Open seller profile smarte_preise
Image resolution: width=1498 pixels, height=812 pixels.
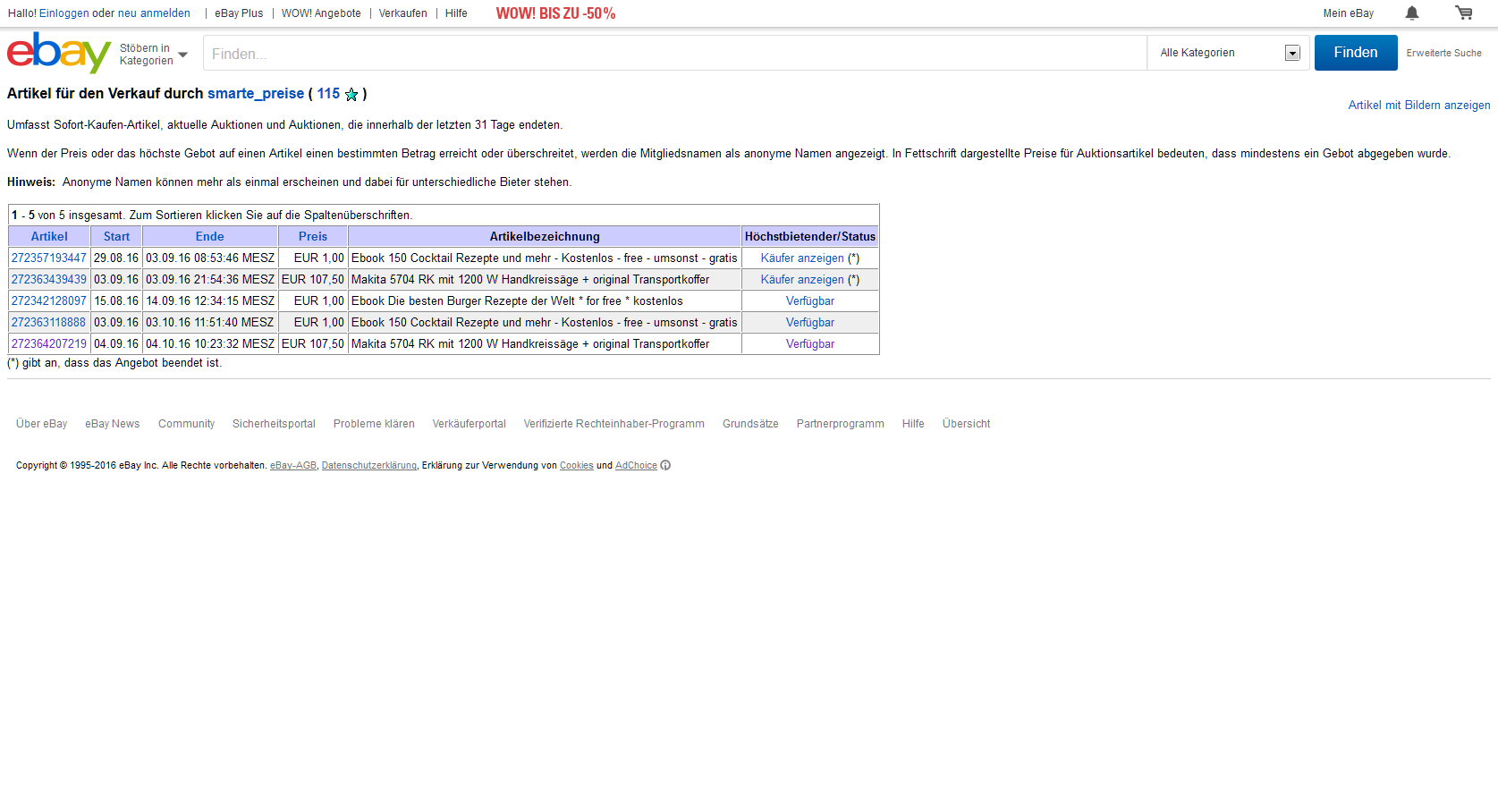[256, 94]
